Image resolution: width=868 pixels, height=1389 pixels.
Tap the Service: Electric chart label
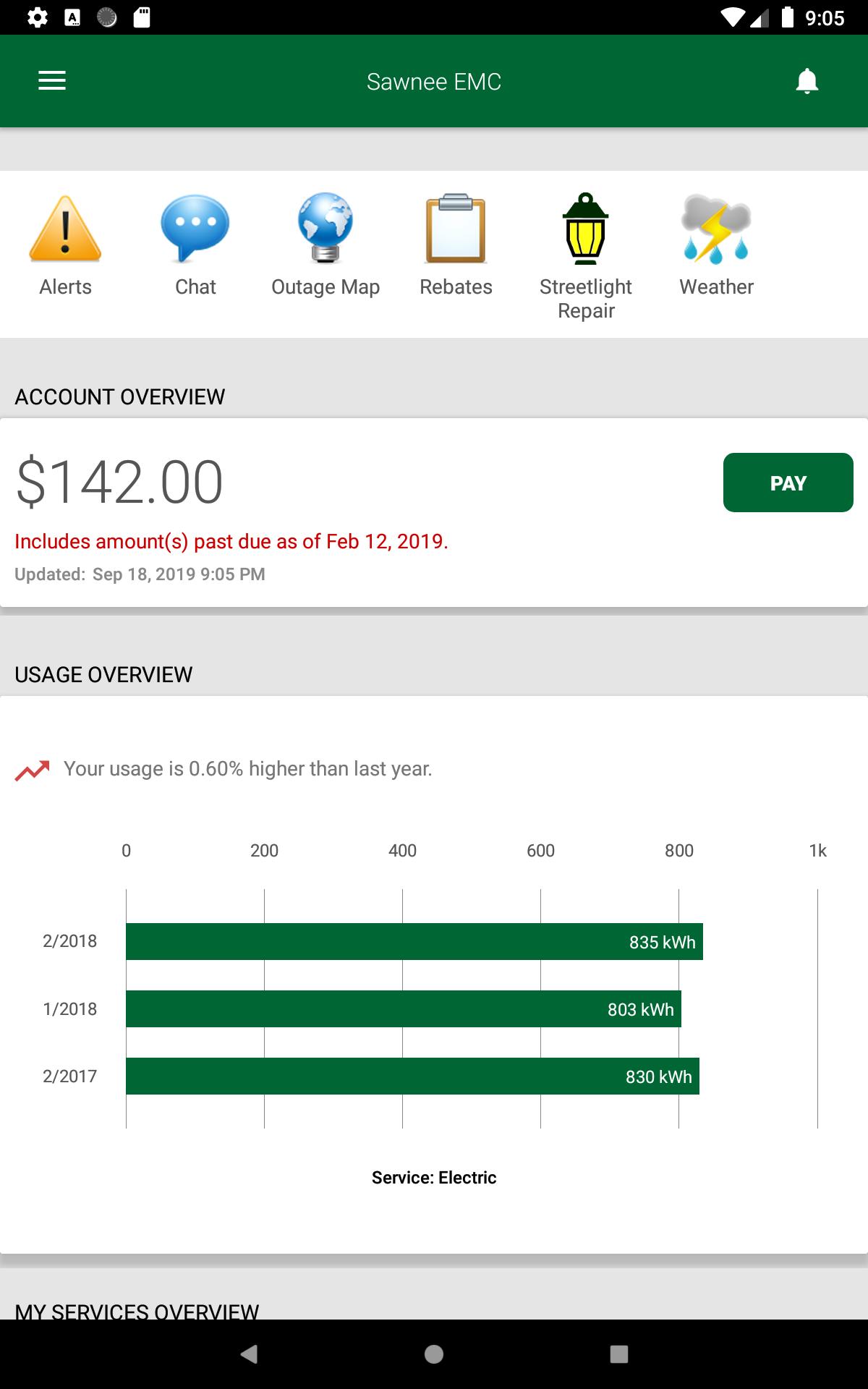tap(434, 1178)
